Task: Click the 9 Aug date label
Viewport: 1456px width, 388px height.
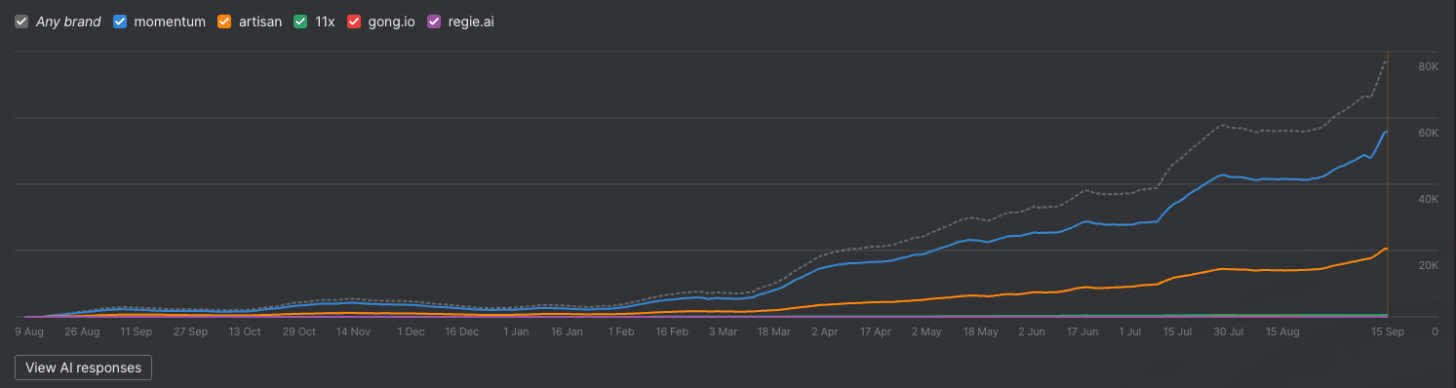Action: [x=30, y=331]
